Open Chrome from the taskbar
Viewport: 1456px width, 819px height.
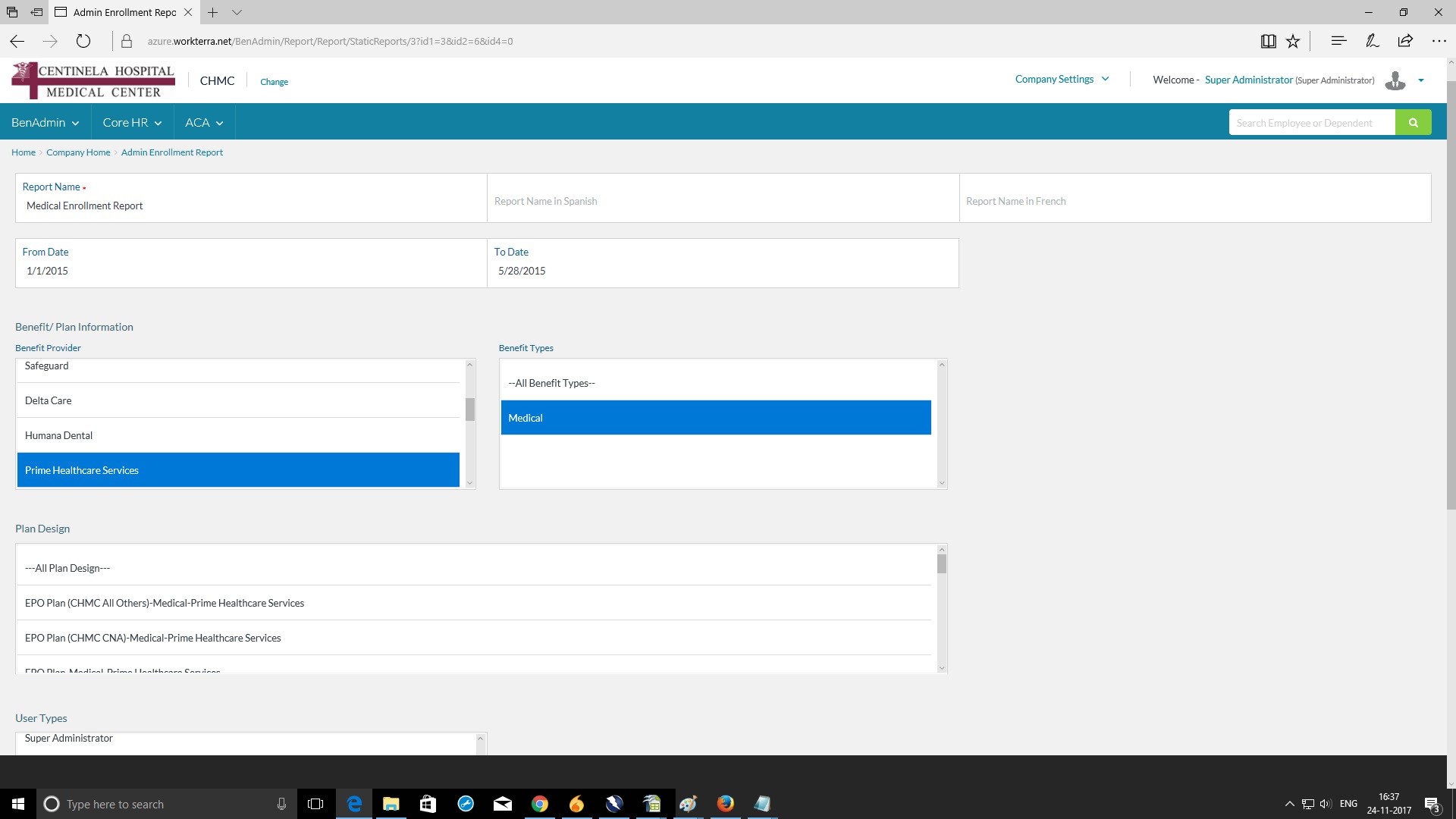click(x=540, y=804)
